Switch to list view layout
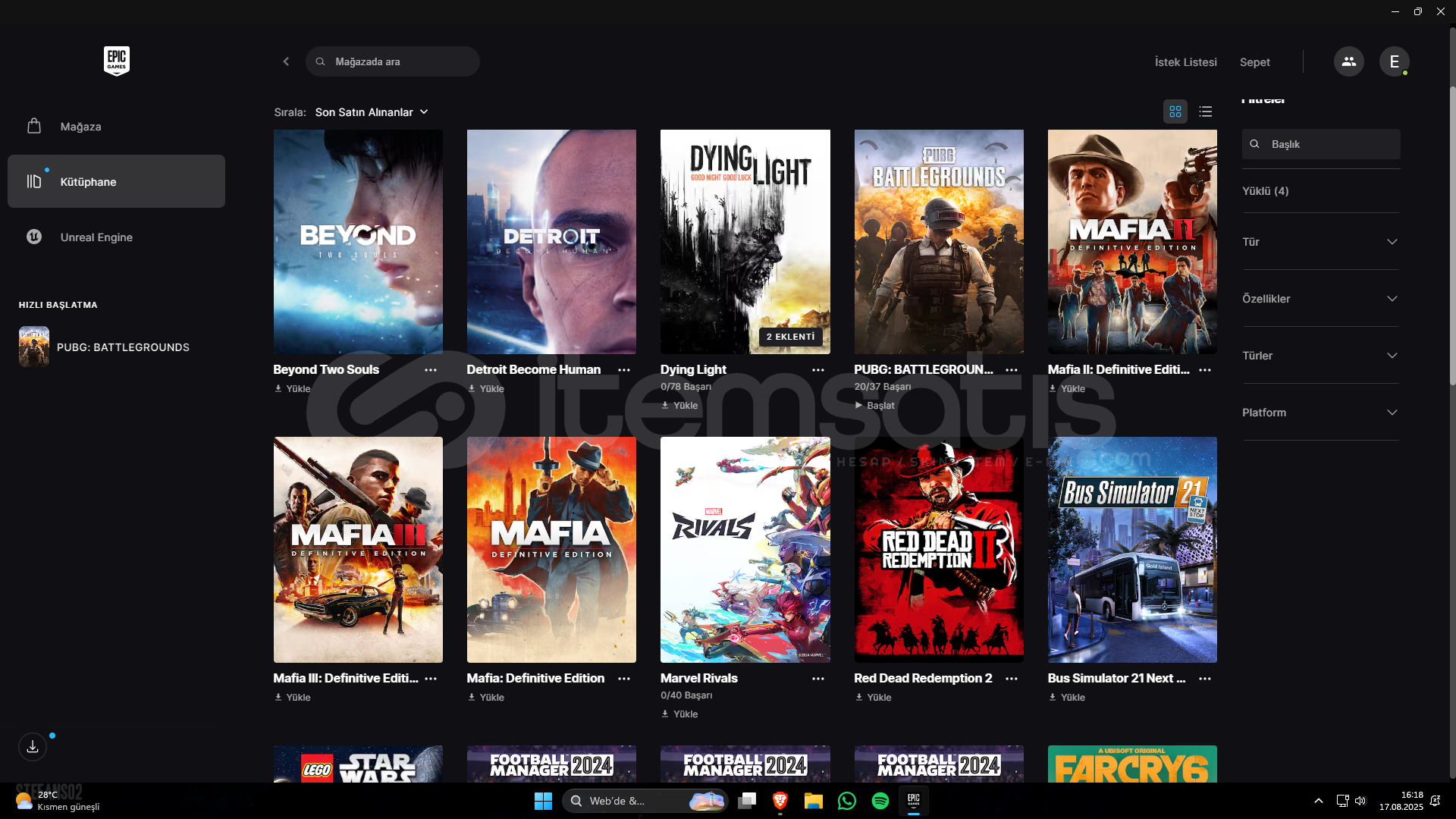This screenshot has height=819, width=1456. pos(1206,111)
